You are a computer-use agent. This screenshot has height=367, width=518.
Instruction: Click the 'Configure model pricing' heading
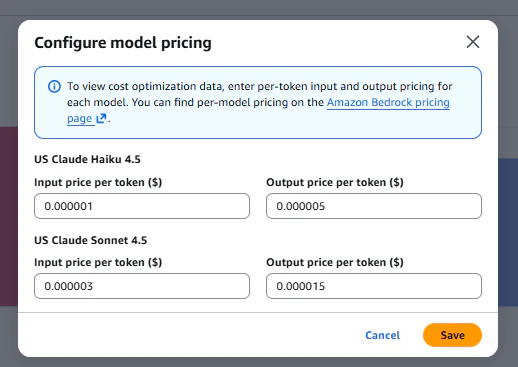pos(123,43)
